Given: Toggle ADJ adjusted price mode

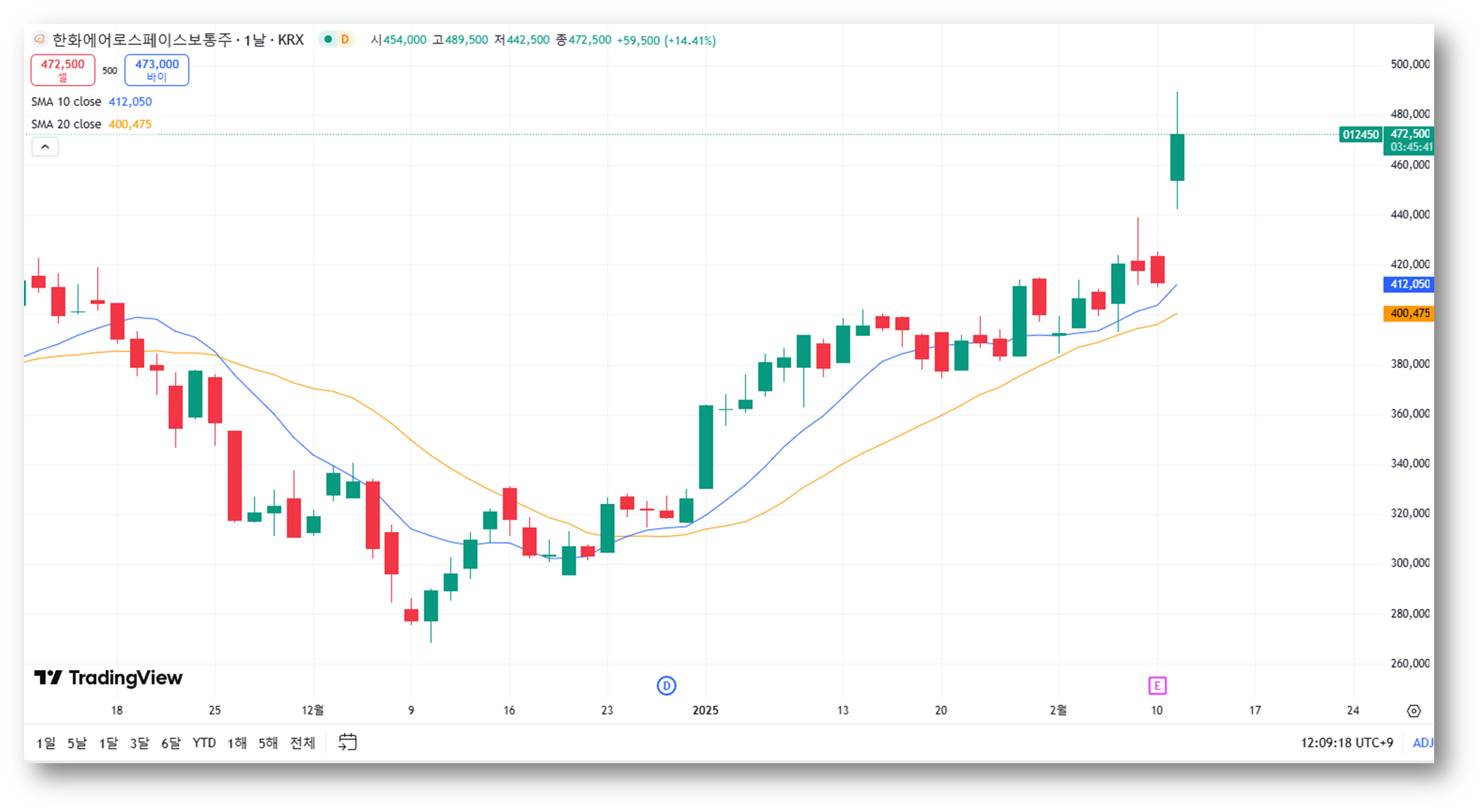Looking at the screenshot, I should point(1422,742).
